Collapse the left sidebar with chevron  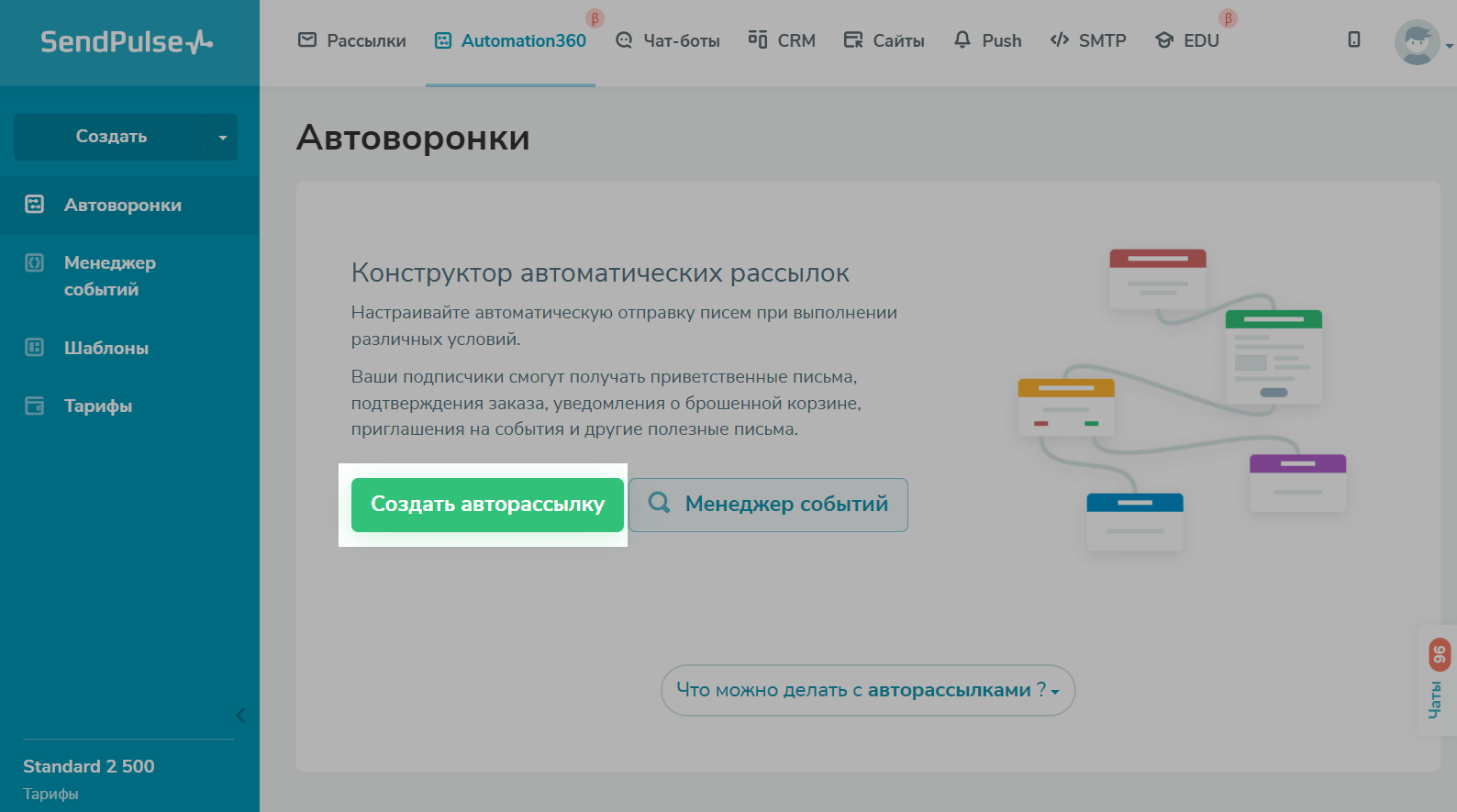[x=240, y=716]
